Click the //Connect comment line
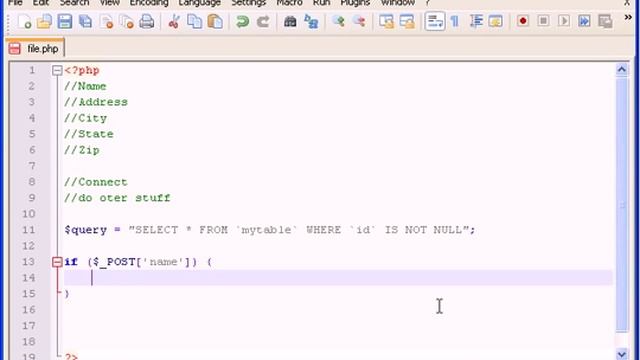 point(96,182)
